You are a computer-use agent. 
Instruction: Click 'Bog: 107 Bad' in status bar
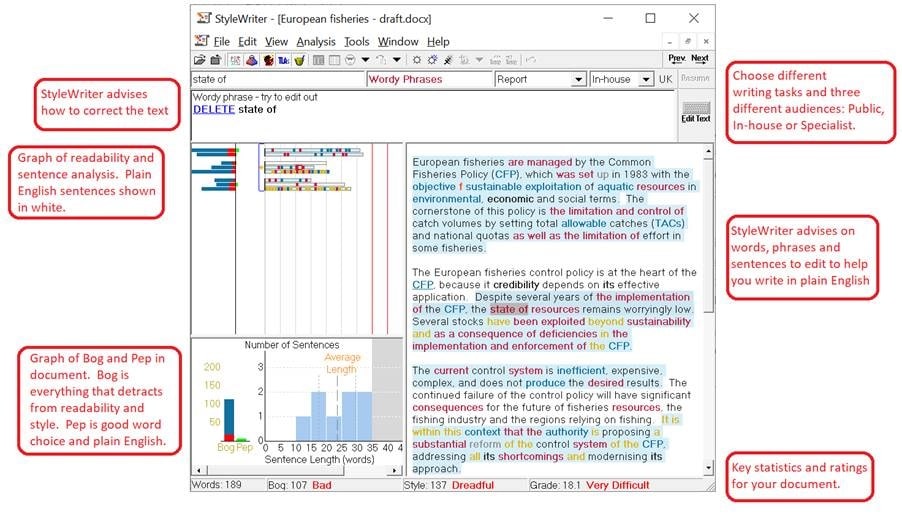[x=300, y=485]
